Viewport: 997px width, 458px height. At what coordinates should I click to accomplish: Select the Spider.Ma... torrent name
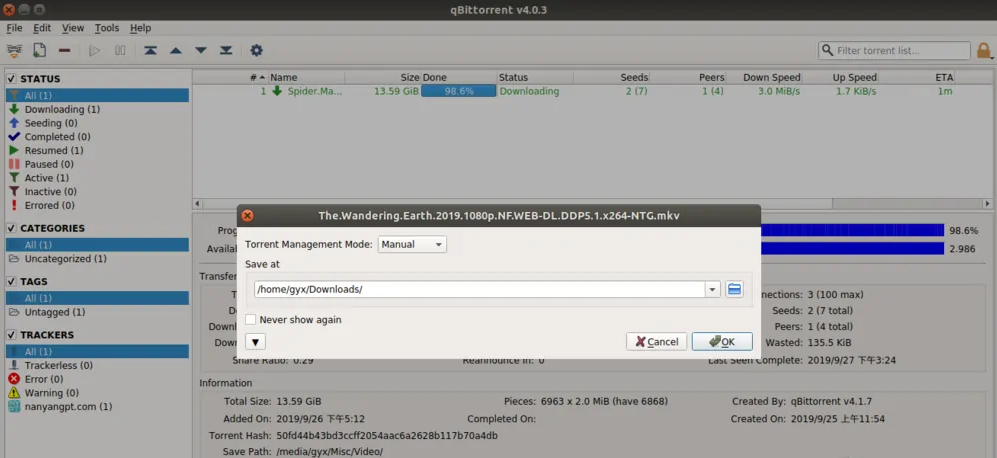[x=315, y=91]
